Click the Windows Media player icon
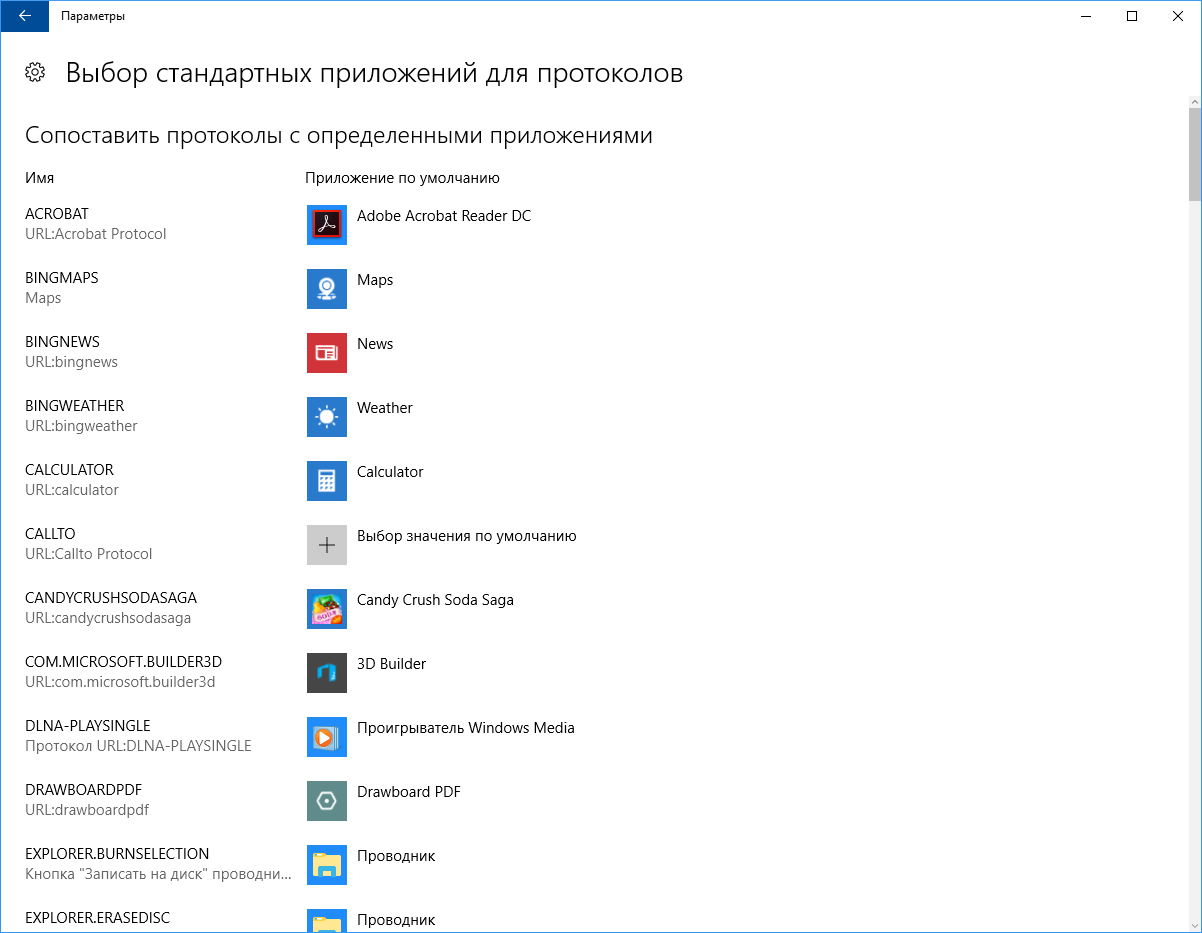The height and width of the screenshot is (933, 1202). (x=326, y=737)
